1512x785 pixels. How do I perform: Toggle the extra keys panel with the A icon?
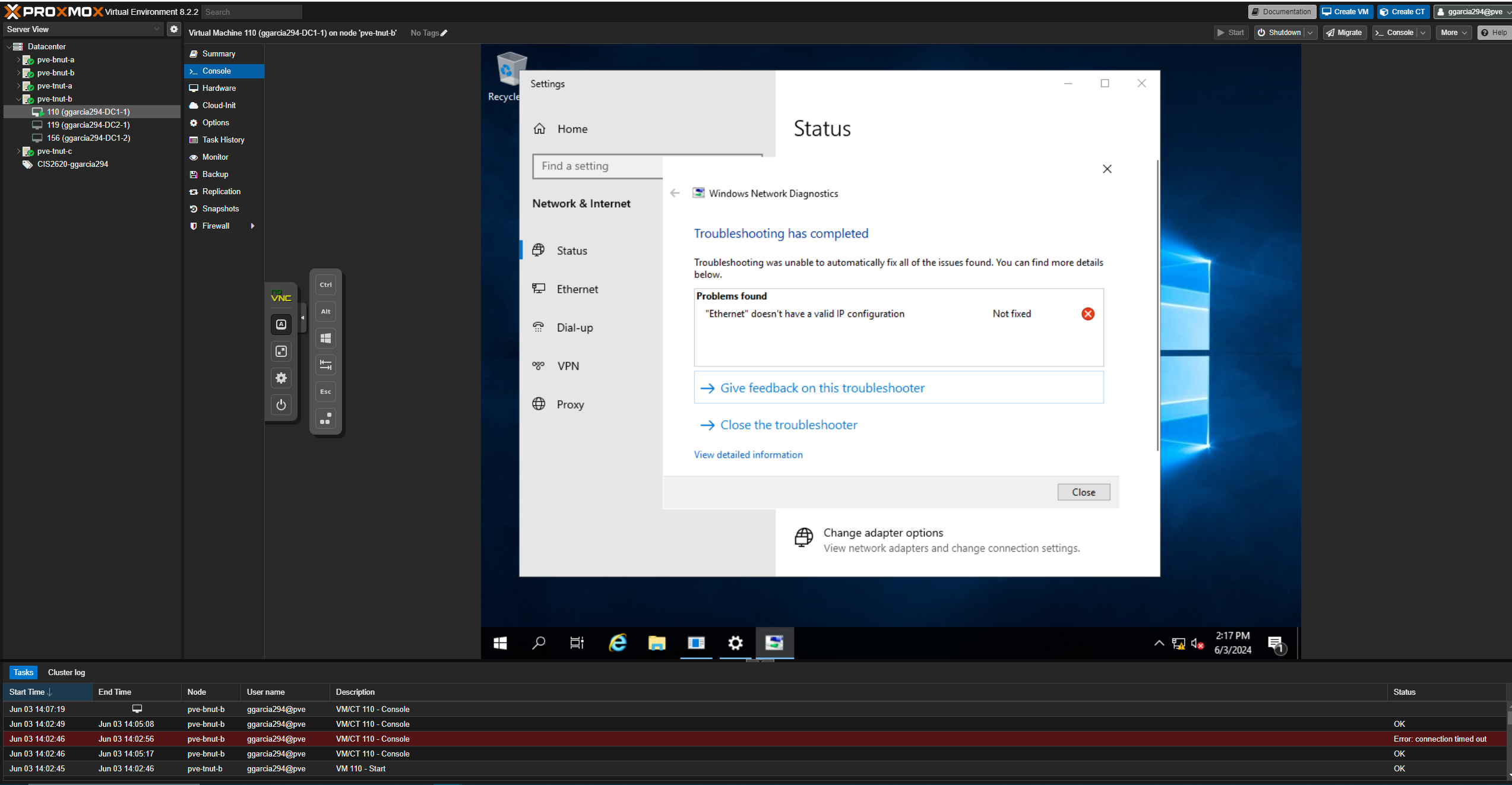[x=281, y=324]
